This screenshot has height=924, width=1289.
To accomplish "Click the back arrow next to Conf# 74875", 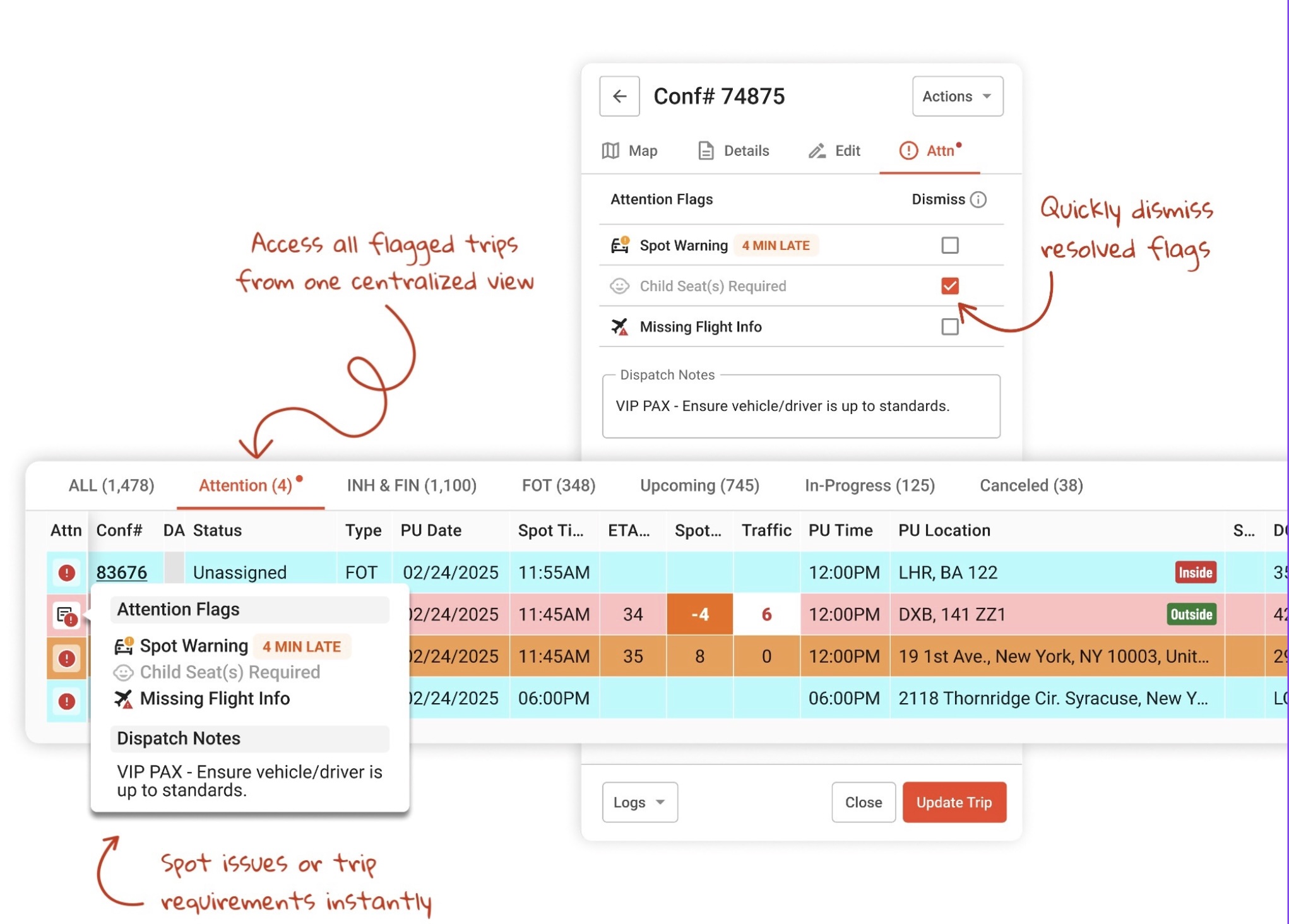I will [619, 96].
